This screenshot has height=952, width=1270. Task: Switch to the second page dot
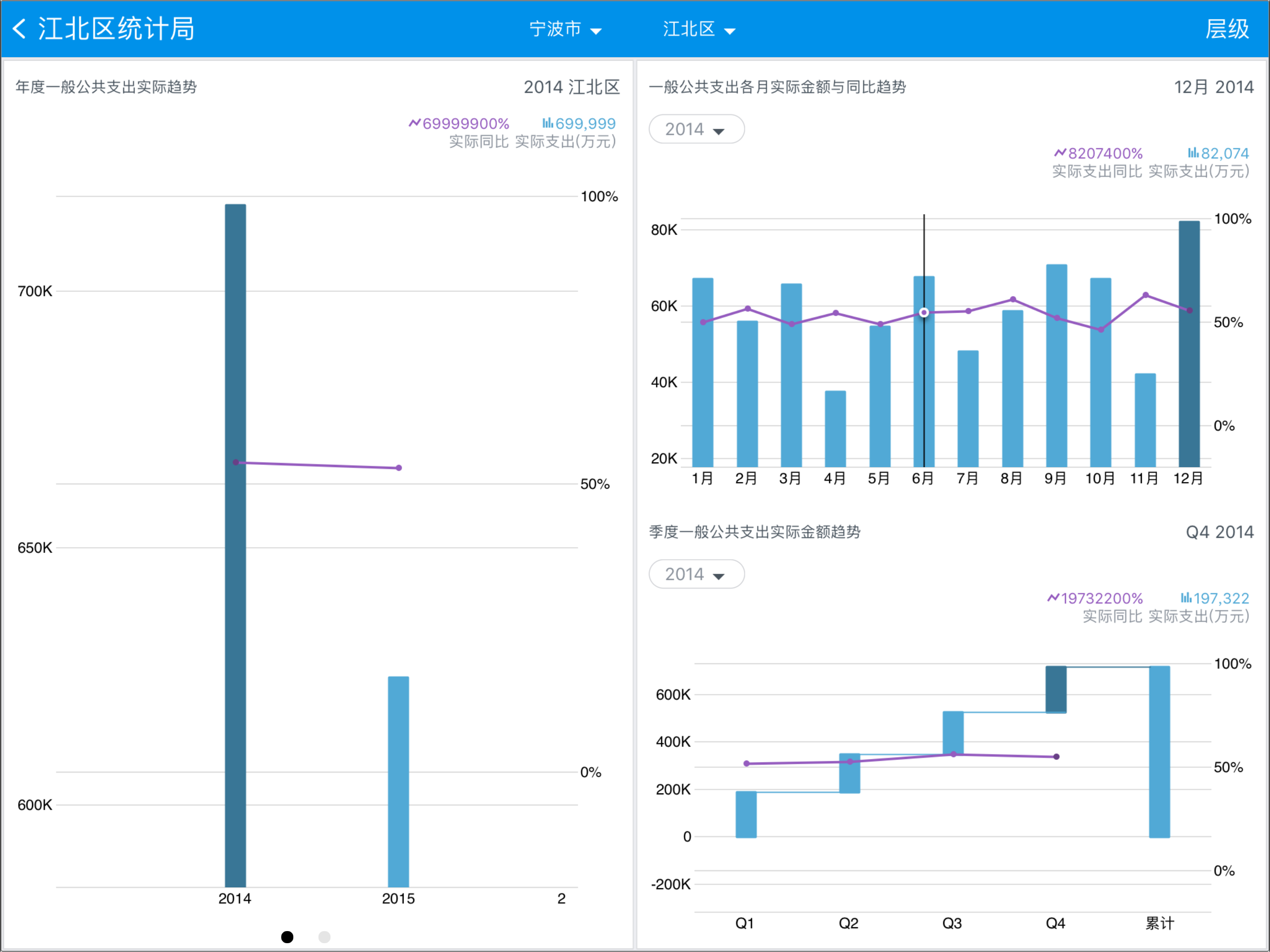pos(324,937)
